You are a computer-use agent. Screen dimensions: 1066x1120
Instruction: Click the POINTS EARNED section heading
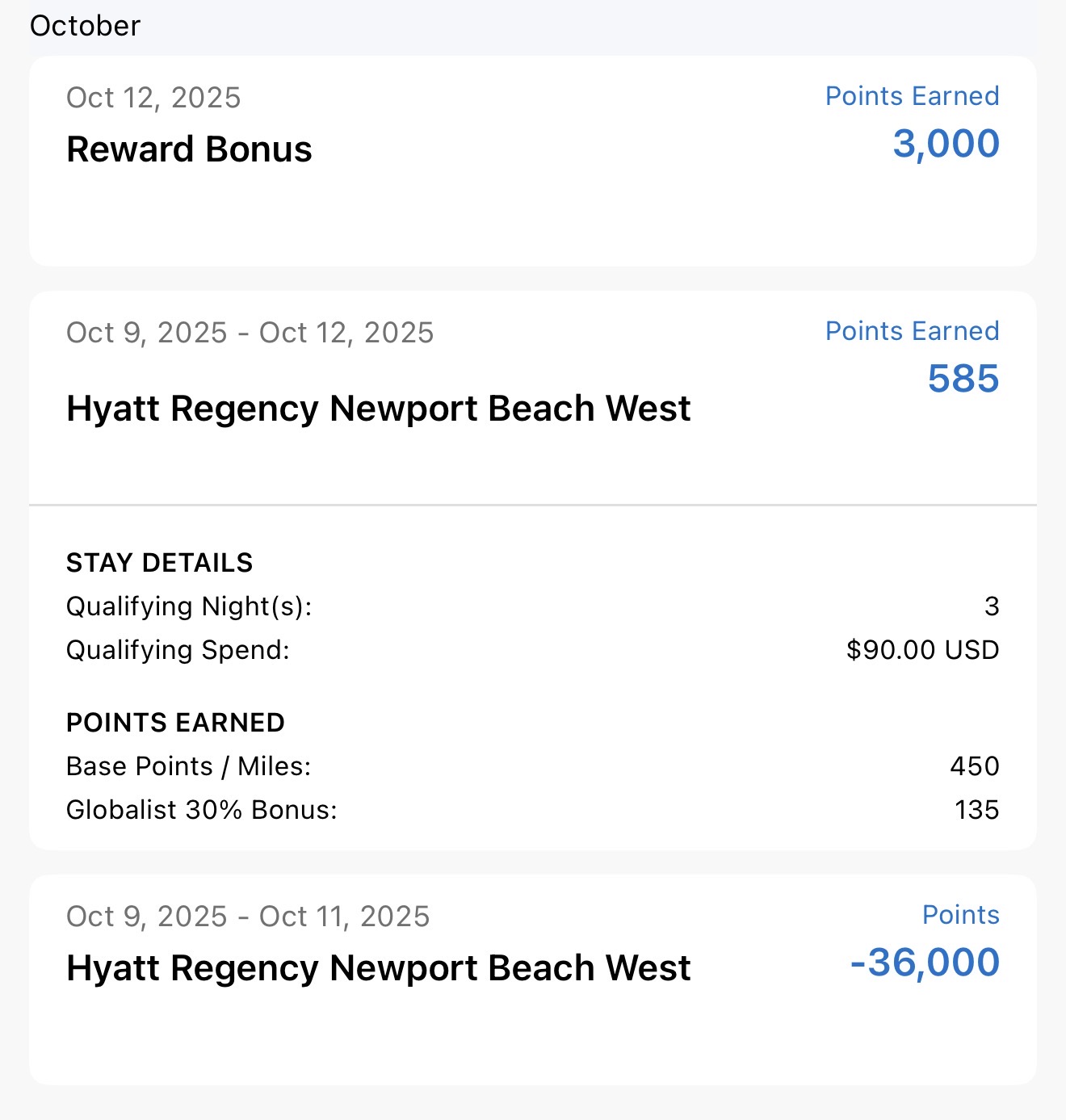(x=175, y=723)
